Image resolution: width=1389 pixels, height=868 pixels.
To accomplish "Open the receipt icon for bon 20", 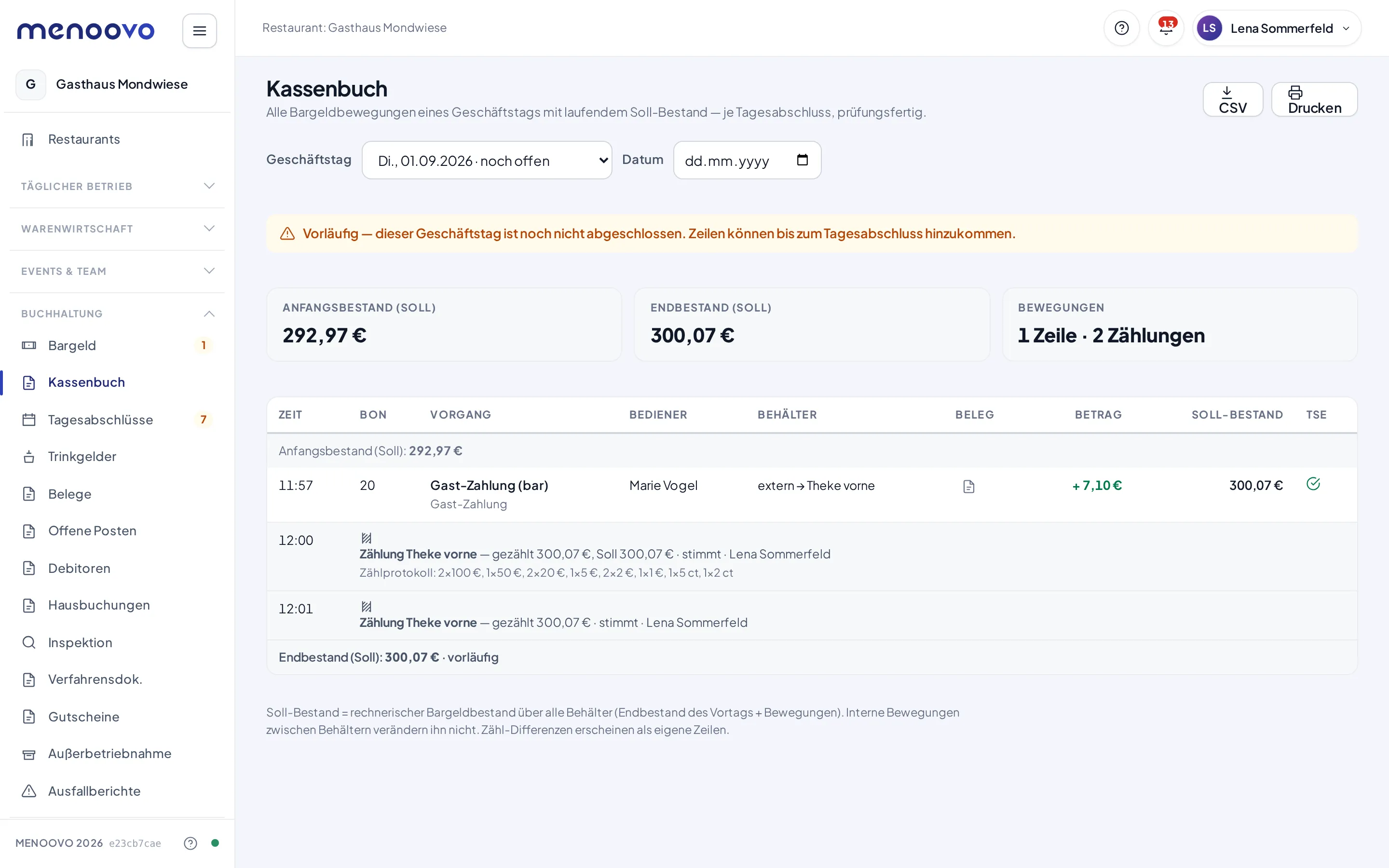I will coord(968,487).
